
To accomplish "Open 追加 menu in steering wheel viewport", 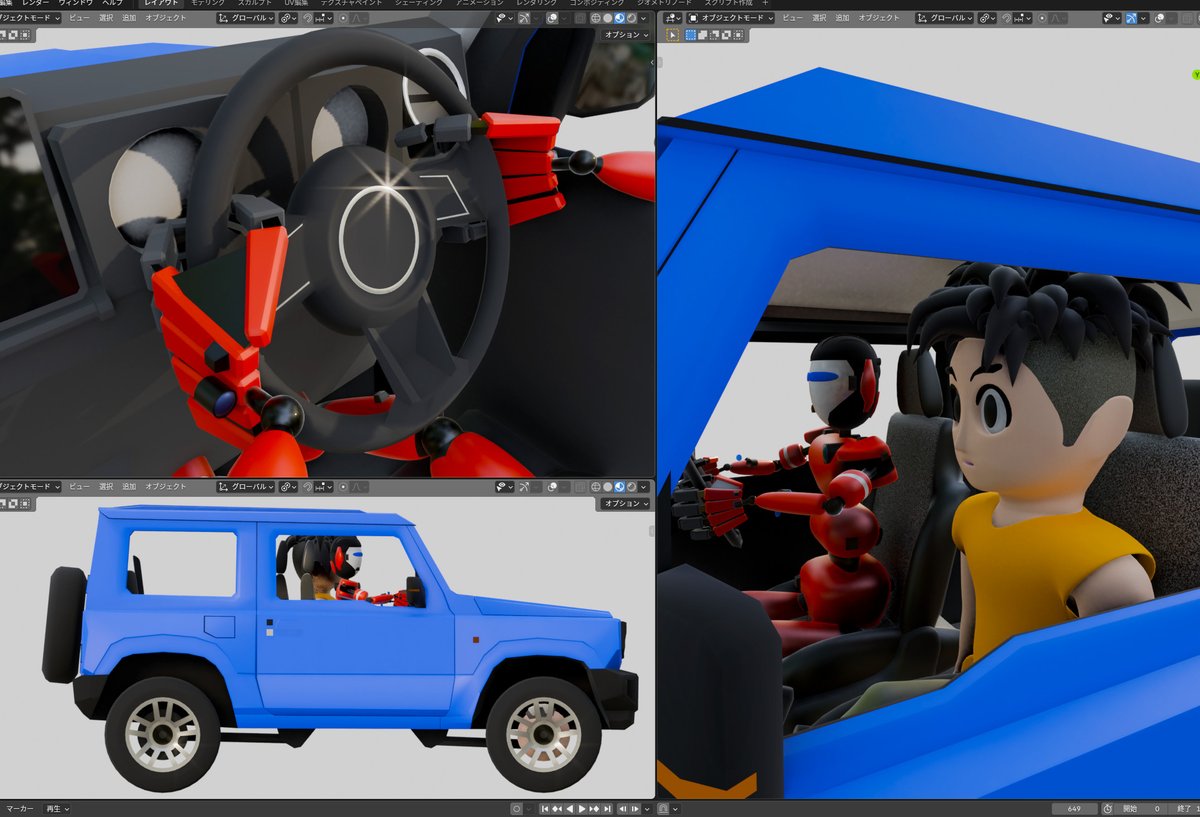I will [129, 18].
